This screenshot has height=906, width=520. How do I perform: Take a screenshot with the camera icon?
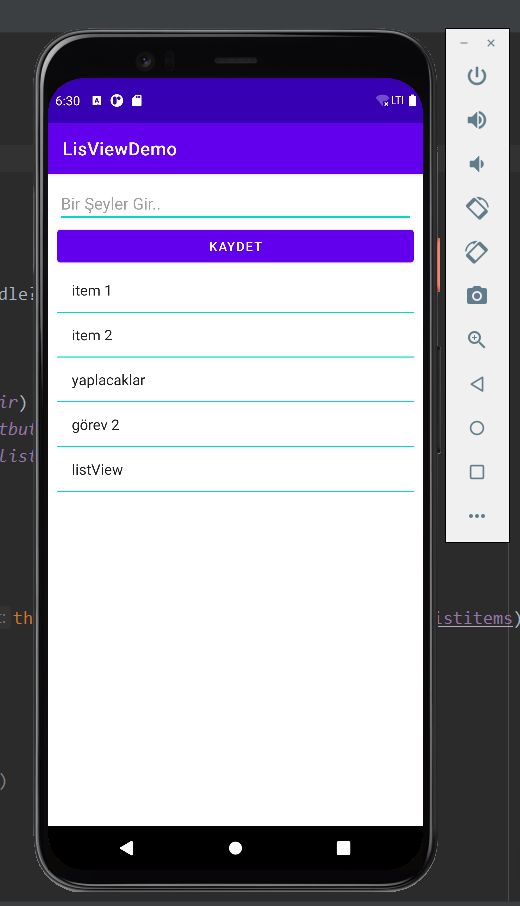477,295
